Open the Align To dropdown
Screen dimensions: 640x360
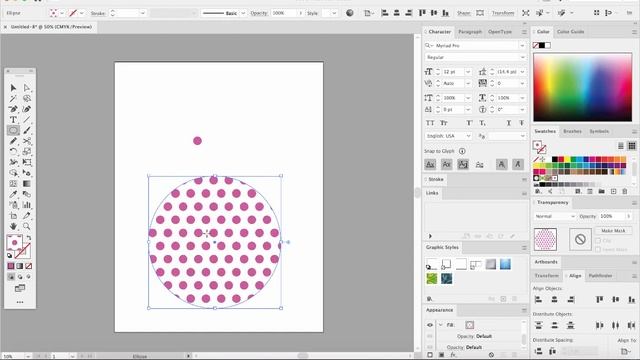point(625,351)
